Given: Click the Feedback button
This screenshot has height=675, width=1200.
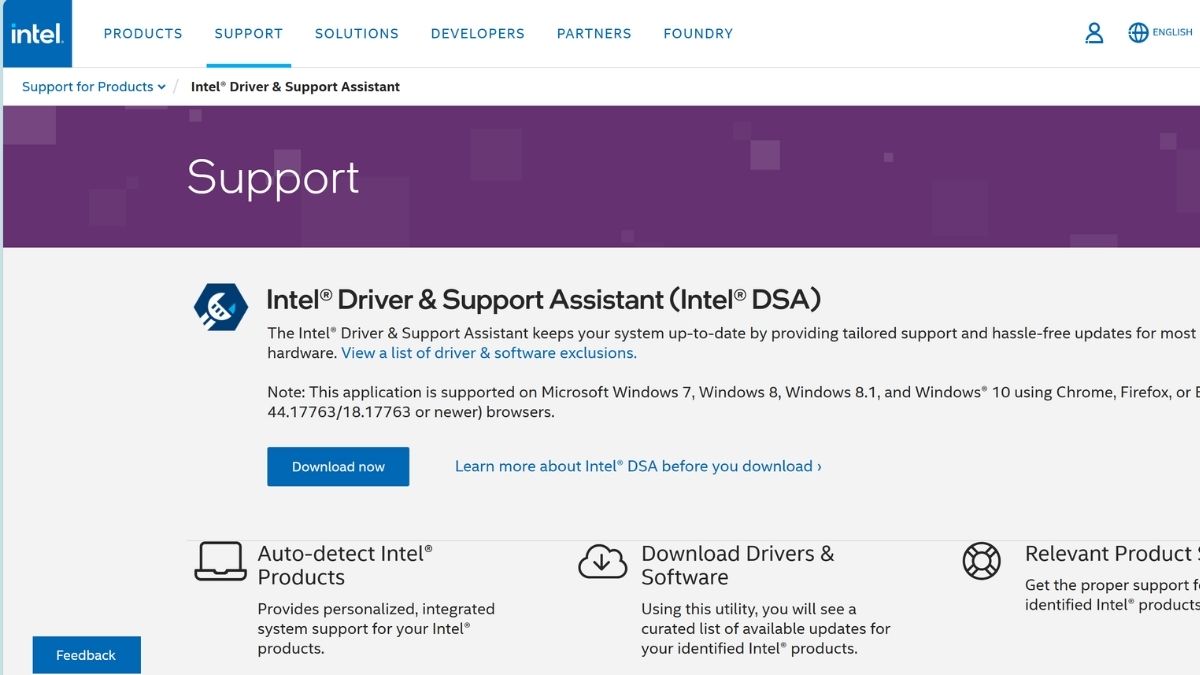Looking at the screenshot, I should coord(86,655).
